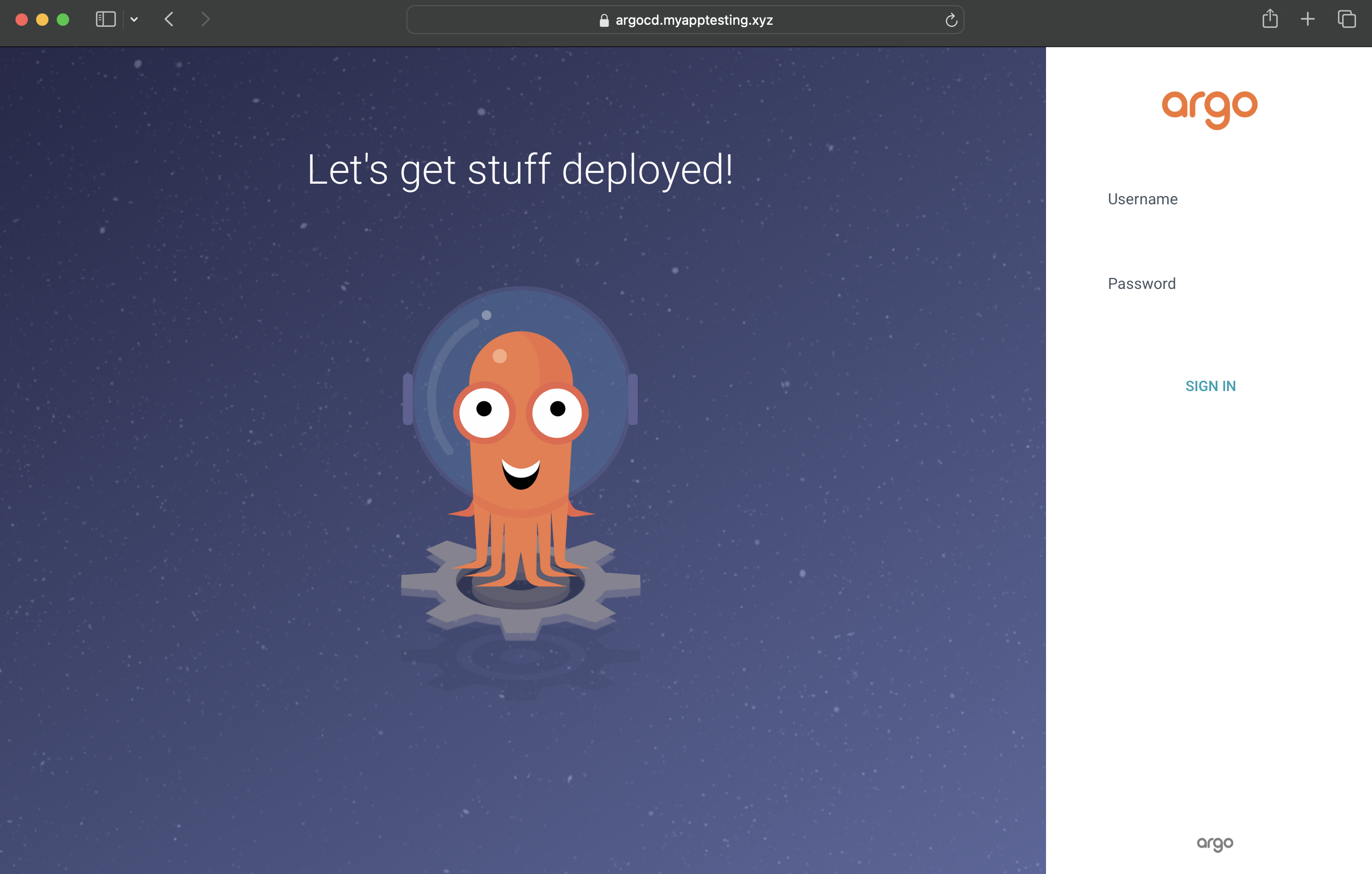Open the sidebar options dropdown chevron
This screenshot has height=874, width=1372.
(x=134, y=20)
